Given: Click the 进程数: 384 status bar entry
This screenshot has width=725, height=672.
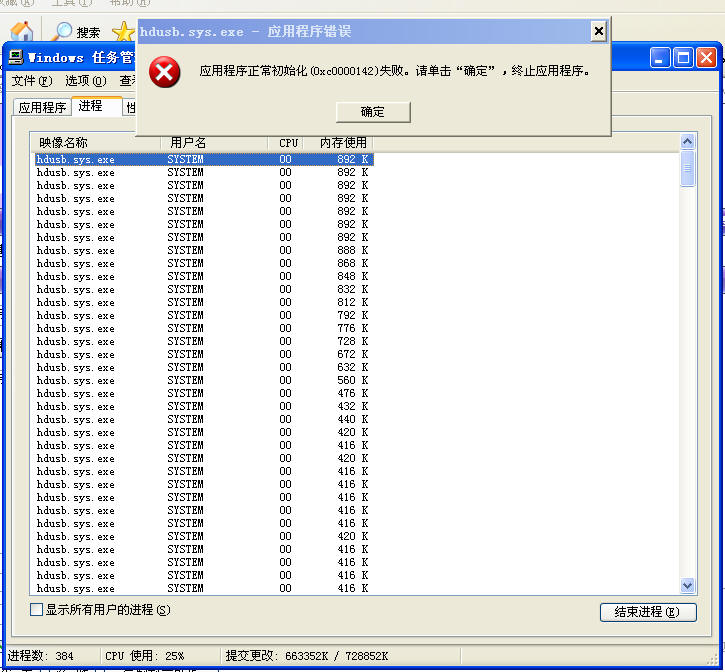Looking at the screenshot, I should [40, 656].
